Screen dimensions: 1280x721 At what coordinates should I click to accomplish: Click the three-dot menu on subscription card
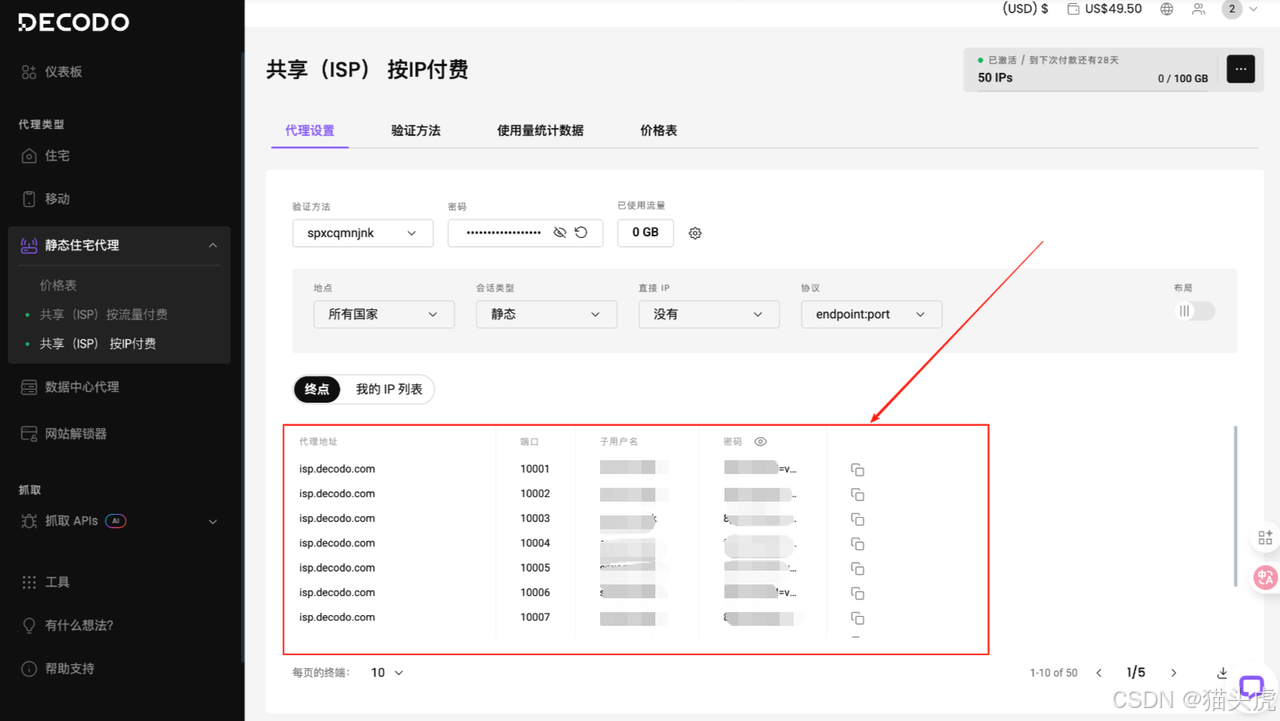pyautogui.click(x=1240, y=70)
